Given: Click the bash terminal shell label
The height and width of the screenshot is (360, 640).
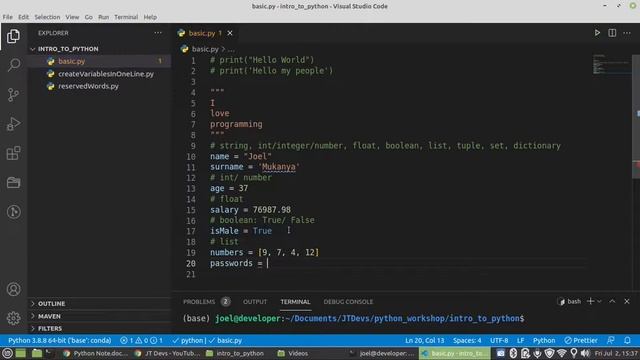Looking at the screenshot, I should click(569, 301).
